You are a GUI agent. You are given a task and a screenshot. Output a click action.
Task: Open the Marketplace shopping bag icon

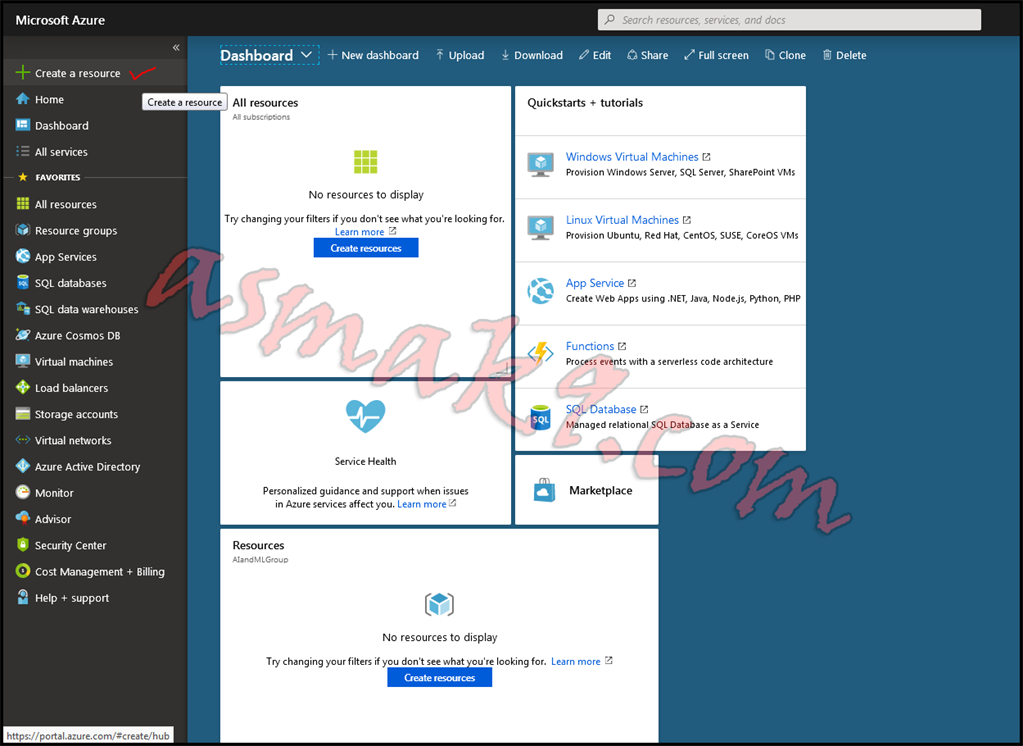(544, 490)
